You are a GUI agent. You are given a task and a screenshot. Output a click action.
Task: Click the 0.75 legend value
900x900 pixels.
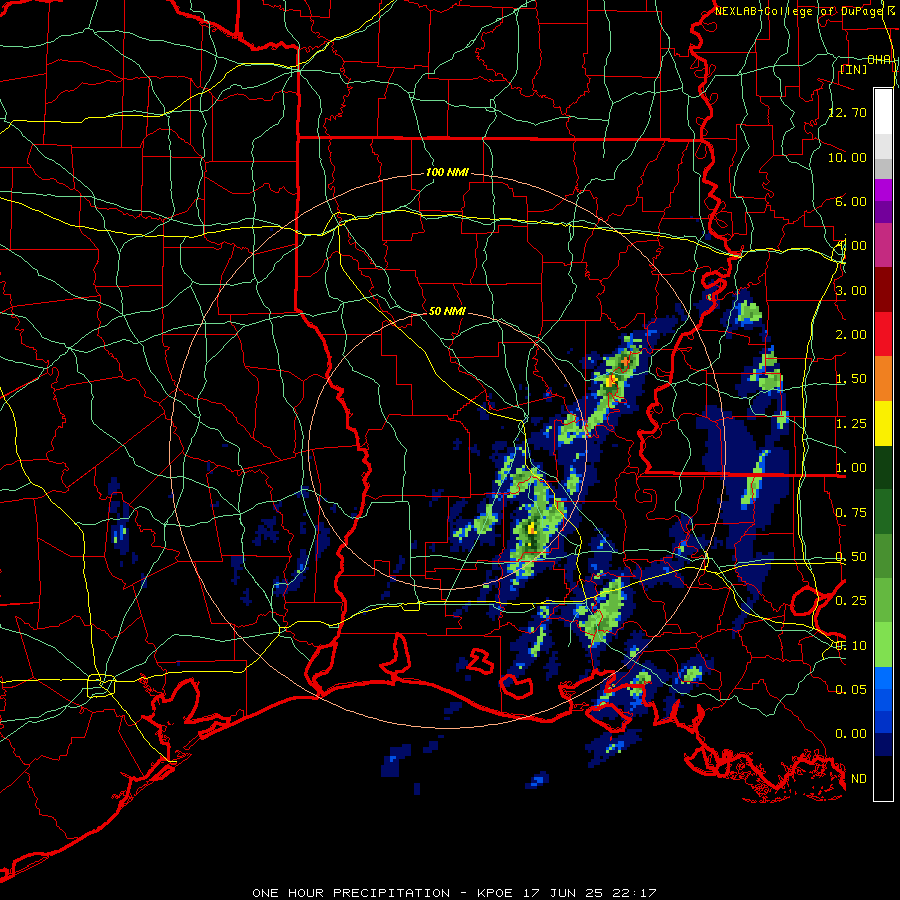coord(851,513)
